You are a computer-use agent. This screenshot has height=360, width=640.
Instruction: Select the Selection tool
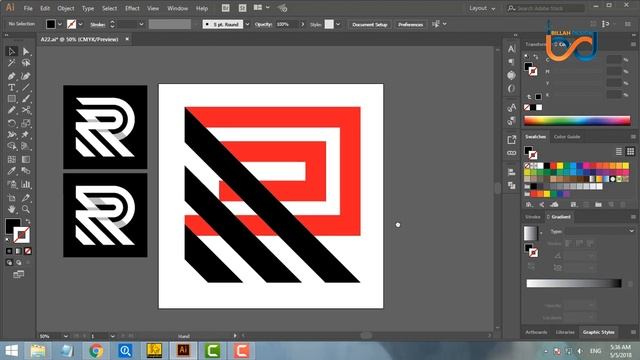(x=11, y=51)
